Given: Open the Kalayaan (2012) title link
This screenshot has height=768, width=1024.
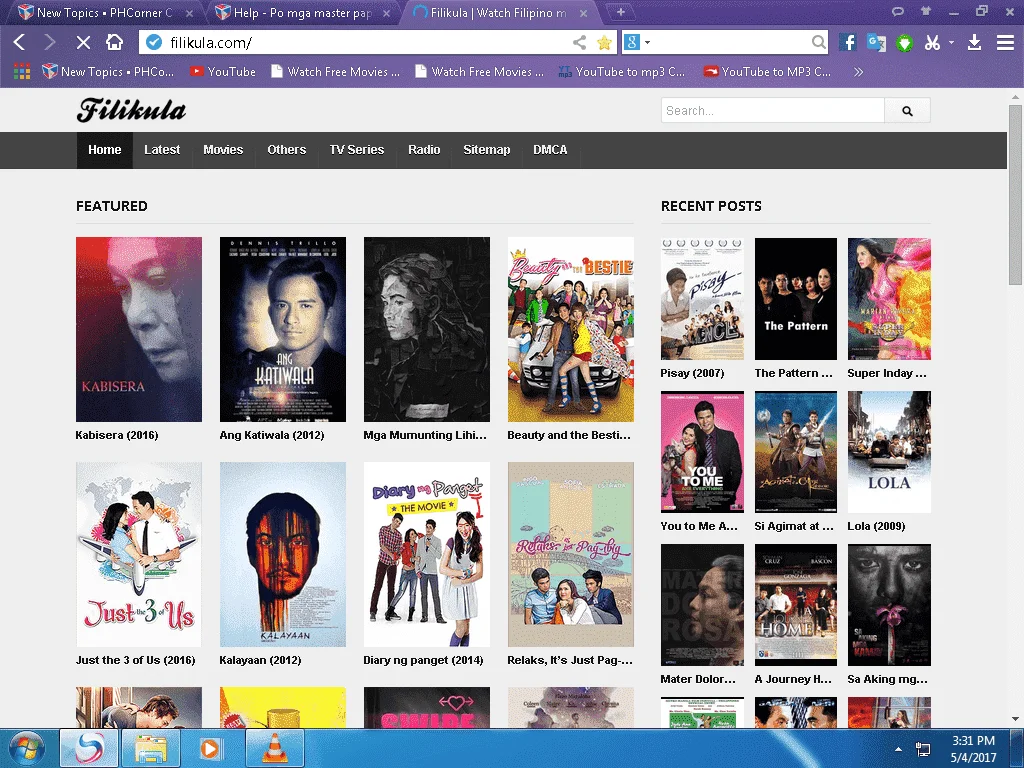Looking at the screenshot, I should pyautogui.click(x=260, y=660).
